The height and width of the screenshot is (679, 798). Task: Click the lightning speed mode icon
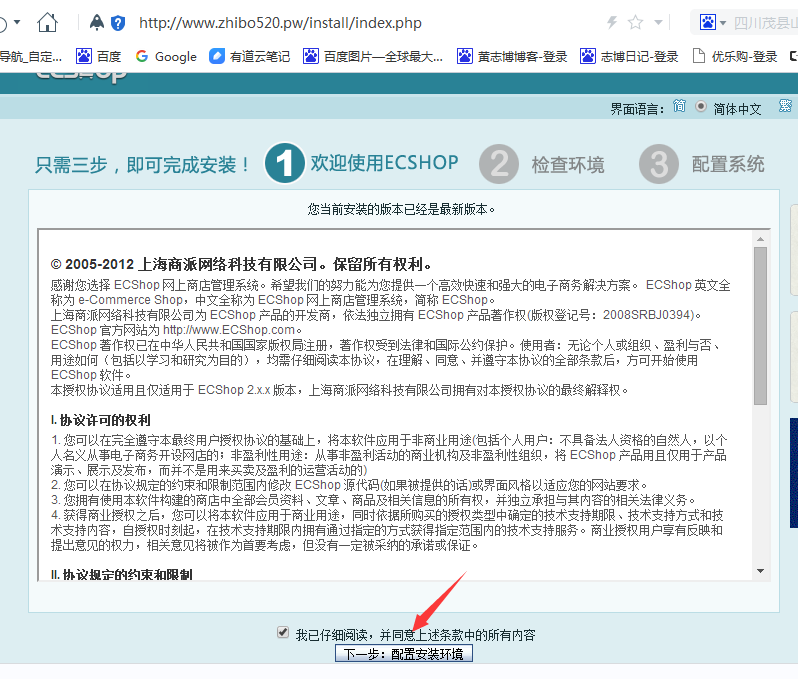click(x=612, y=22)
